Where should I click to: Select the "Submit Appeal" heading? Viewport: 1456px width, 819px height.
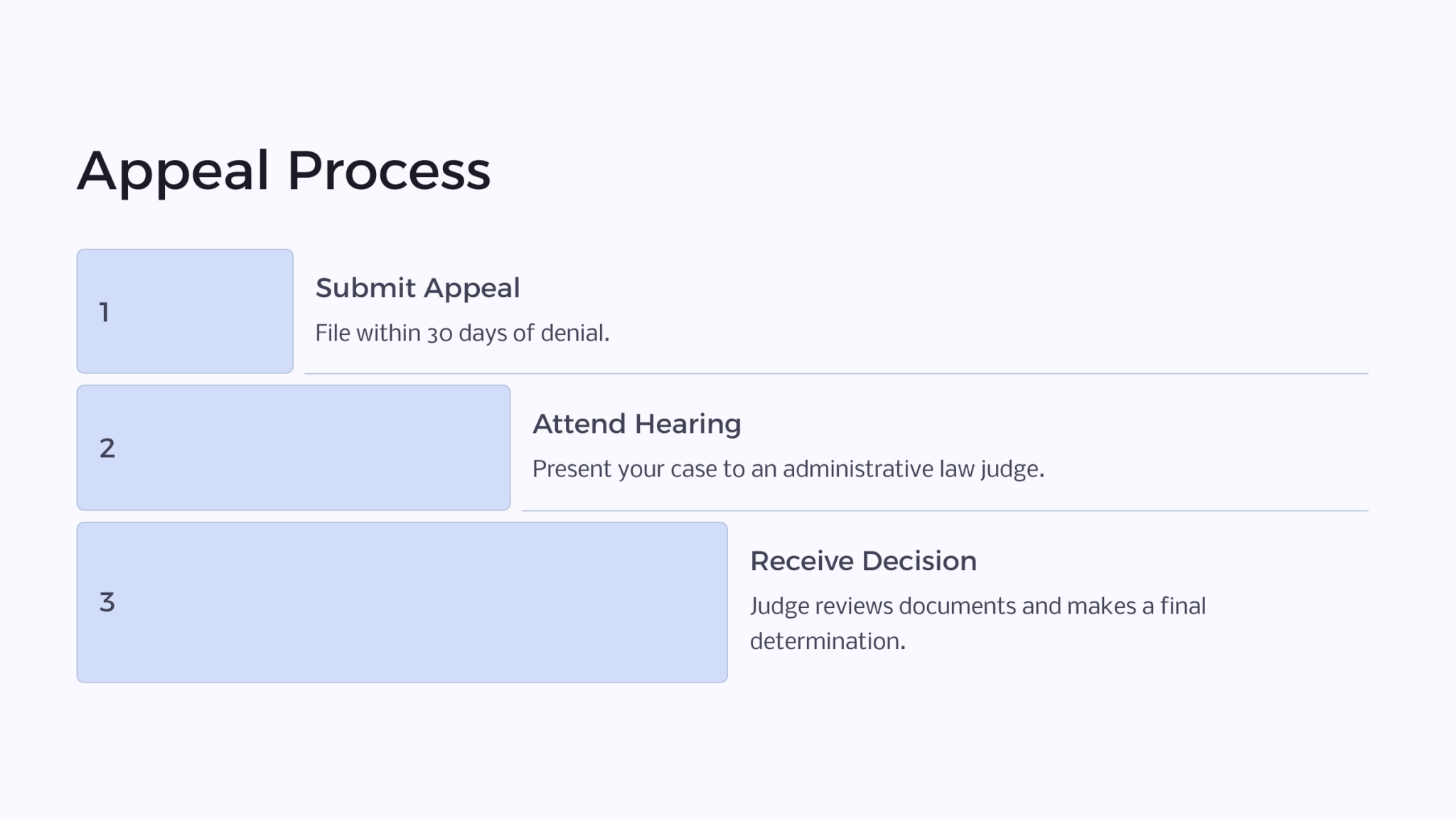[417, 288]
